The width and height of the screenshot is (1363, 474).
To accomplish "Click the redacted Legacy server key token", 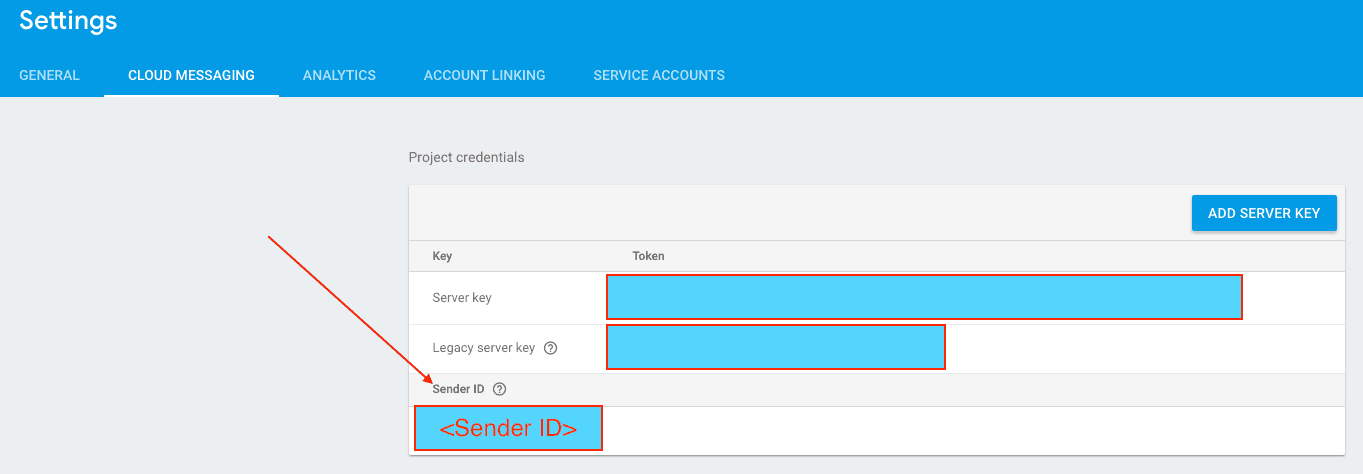I will (x=776, y=347).
